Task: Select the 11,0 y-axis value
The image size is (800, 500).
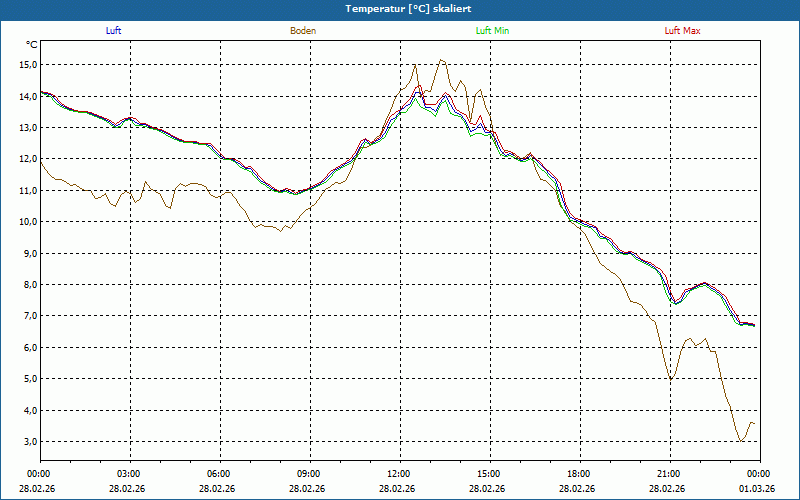Action: (28, 191)
